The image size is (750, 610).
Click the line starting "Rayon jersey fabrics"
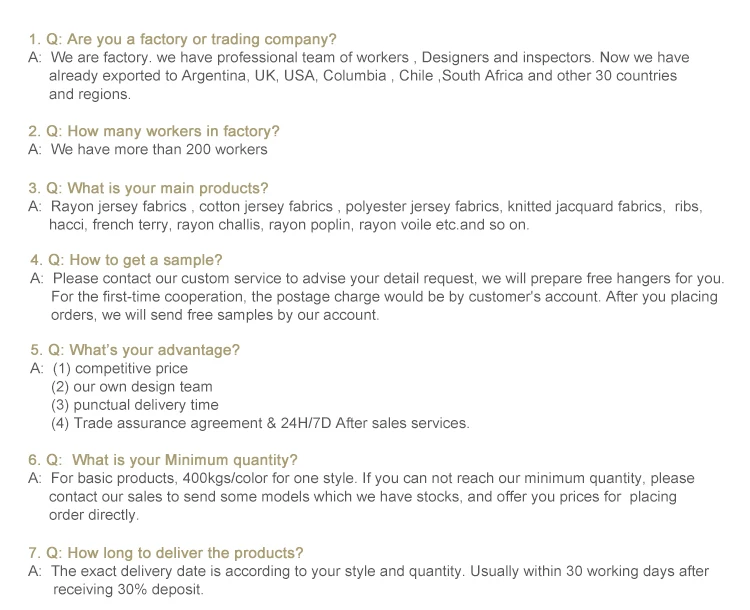pos(376,206)
